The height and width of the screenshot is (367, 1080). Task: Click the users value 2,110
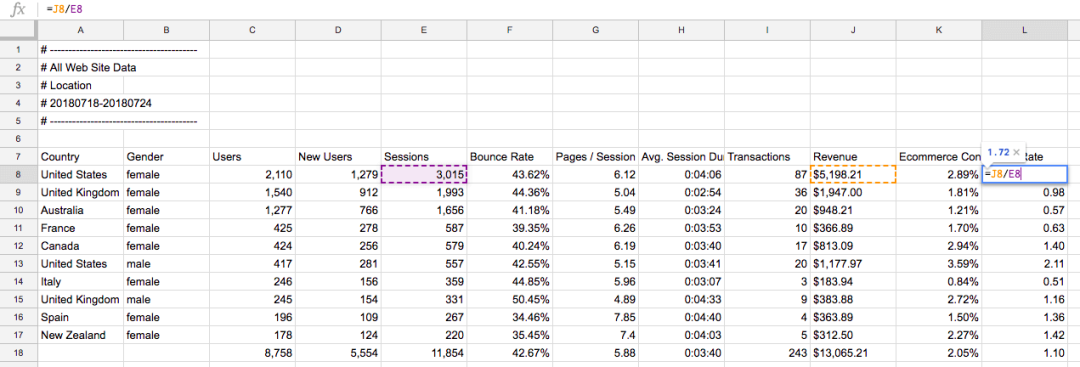pyautogui.click(x=252, y=175)
